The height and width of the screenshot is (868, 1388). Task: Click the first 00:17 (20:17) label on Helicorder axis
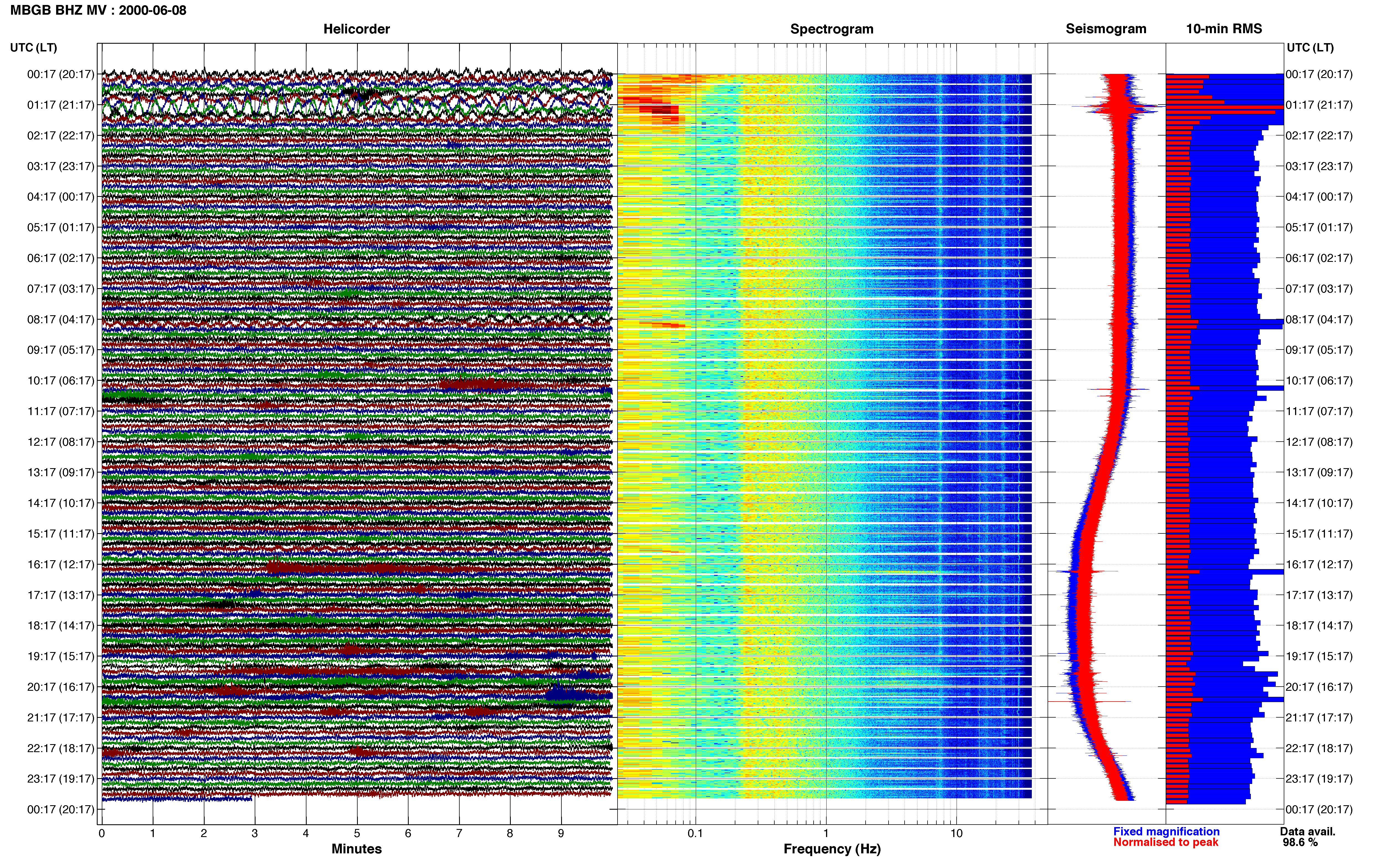(x=61, y=74)
